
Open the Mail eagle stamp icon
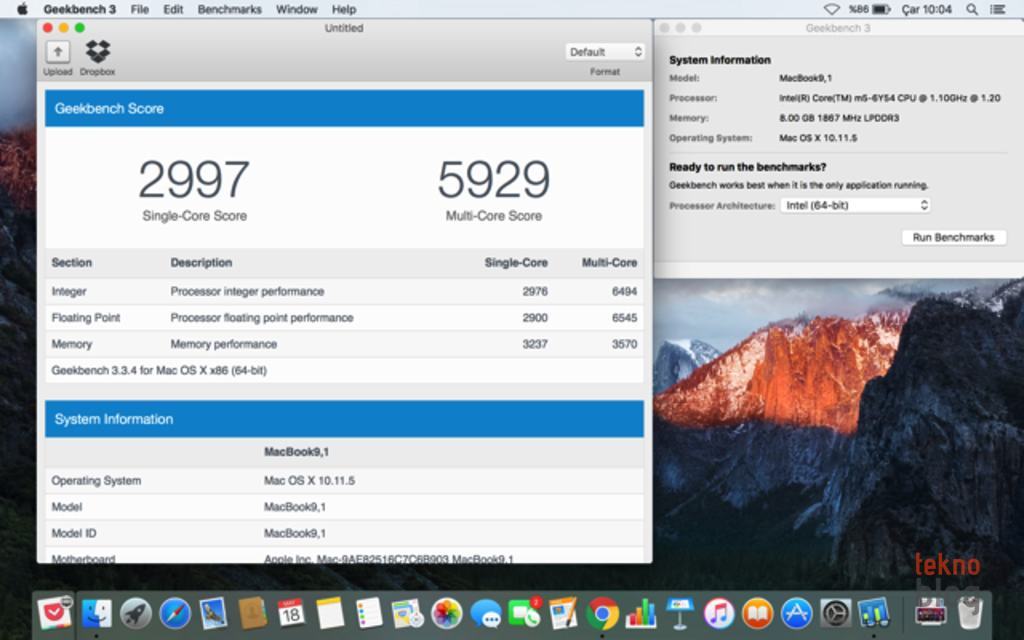pyautogui.click(x=214, y=614)
